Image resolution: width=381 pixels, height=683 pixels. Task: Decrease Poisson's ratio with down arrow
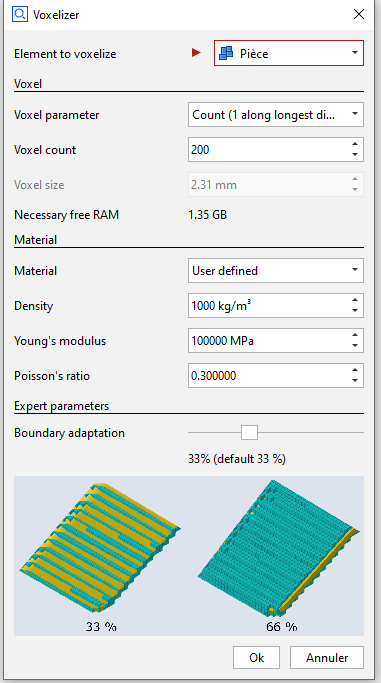(x=355, y=381)
